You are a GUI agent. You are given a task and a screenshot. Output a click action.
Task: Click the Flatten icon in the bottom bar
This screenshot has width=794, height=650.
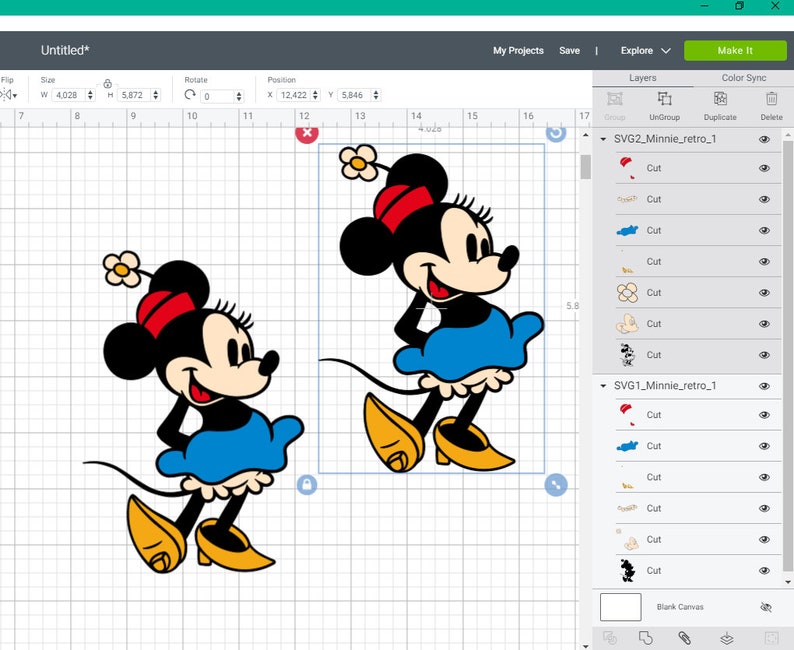pos(727,638)
